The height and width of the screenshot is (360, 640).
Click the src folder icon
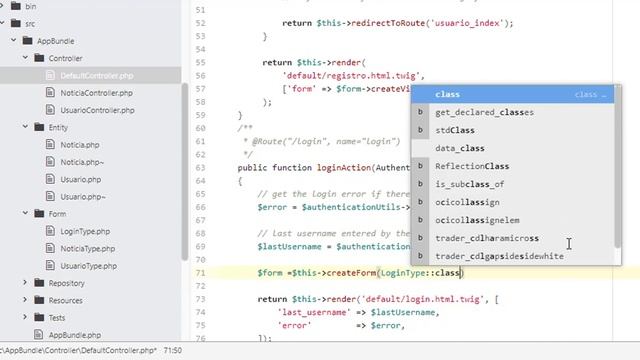click(x=16, y=23)
